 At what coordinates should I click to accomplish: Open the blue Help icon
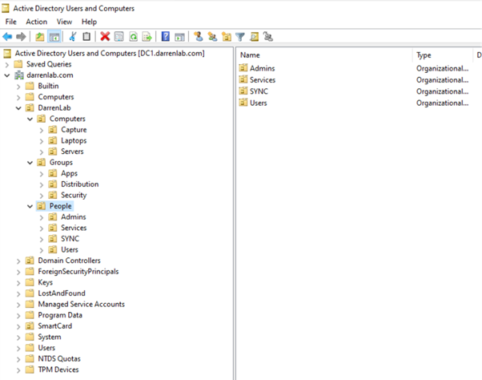[165, 37]
